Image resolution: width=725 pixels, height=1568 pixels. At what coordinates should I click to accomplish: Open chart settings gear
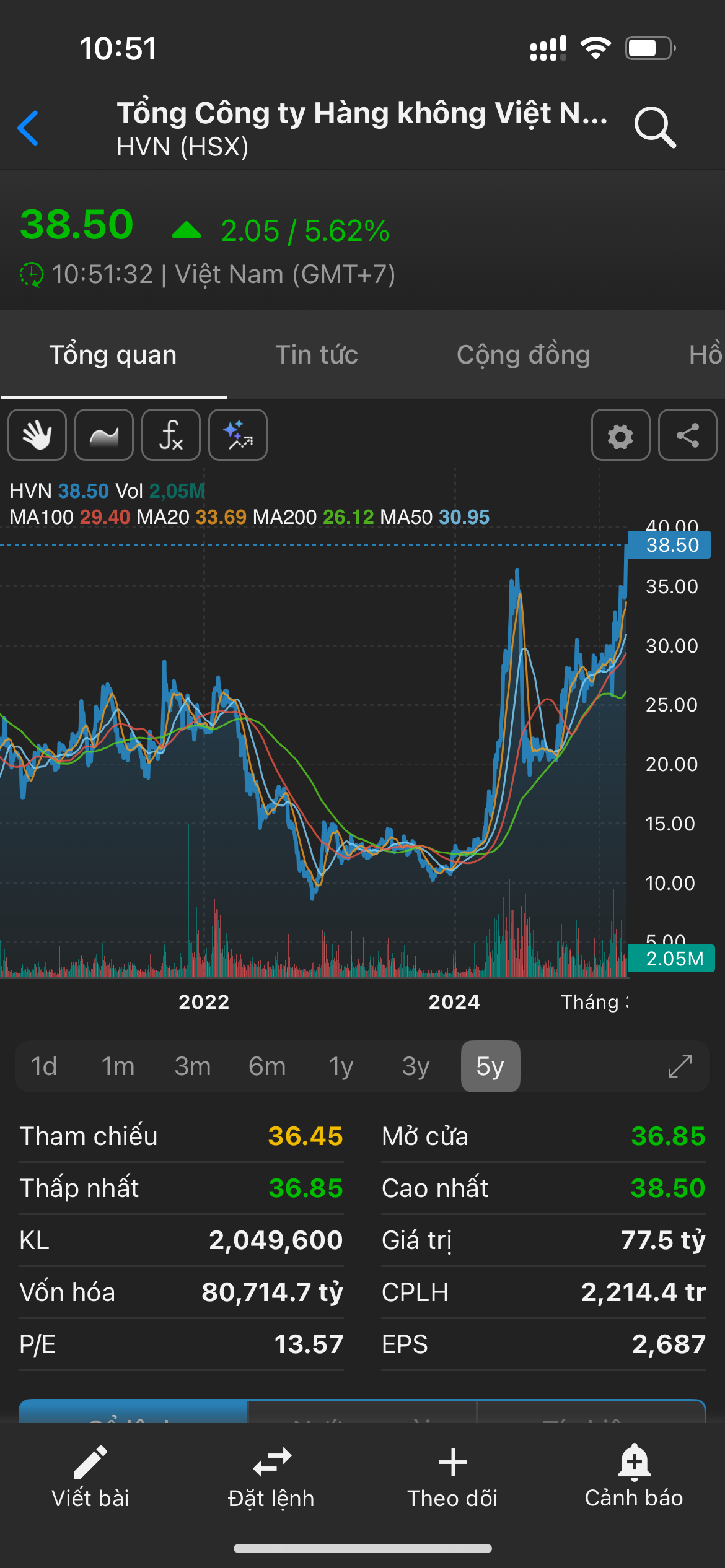620,435
